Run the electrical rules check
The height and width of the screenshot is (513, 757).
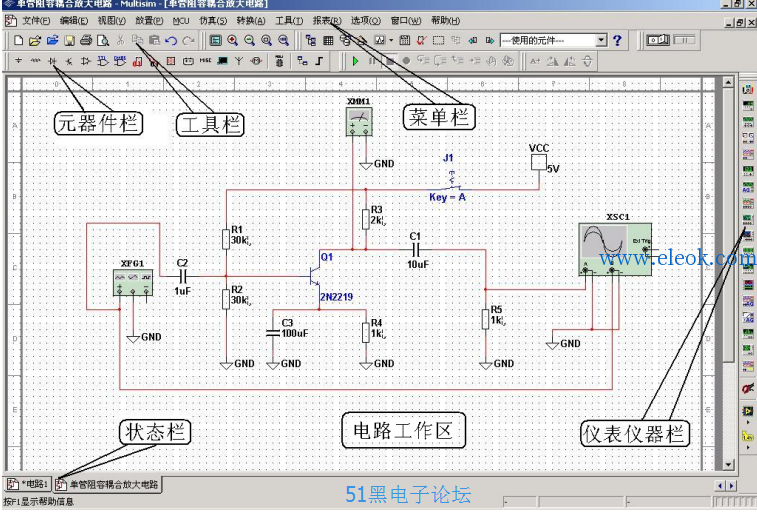coord(421,41)
